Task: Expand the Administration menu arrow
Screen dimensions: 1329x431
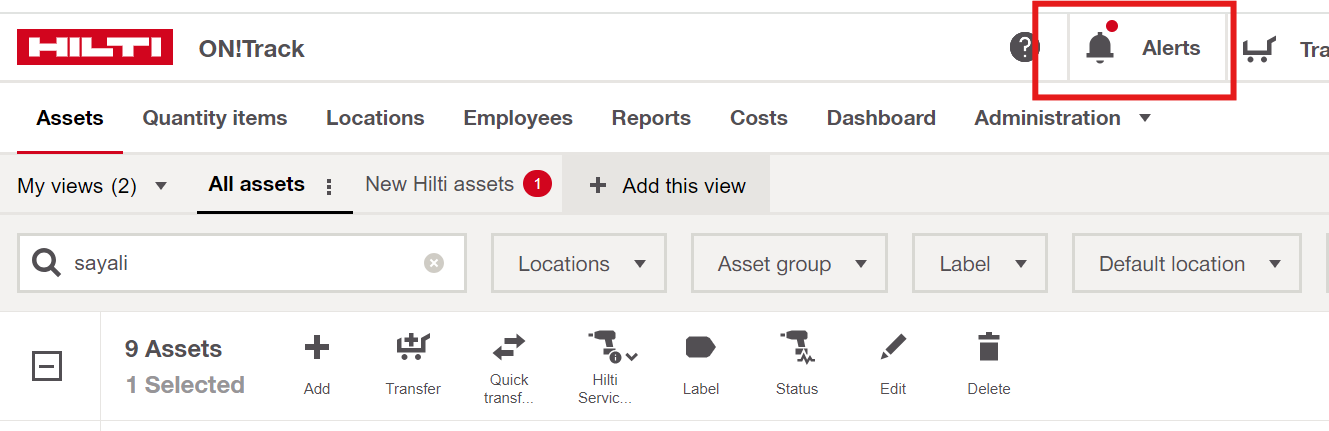Action: (x=1145, y=118)
